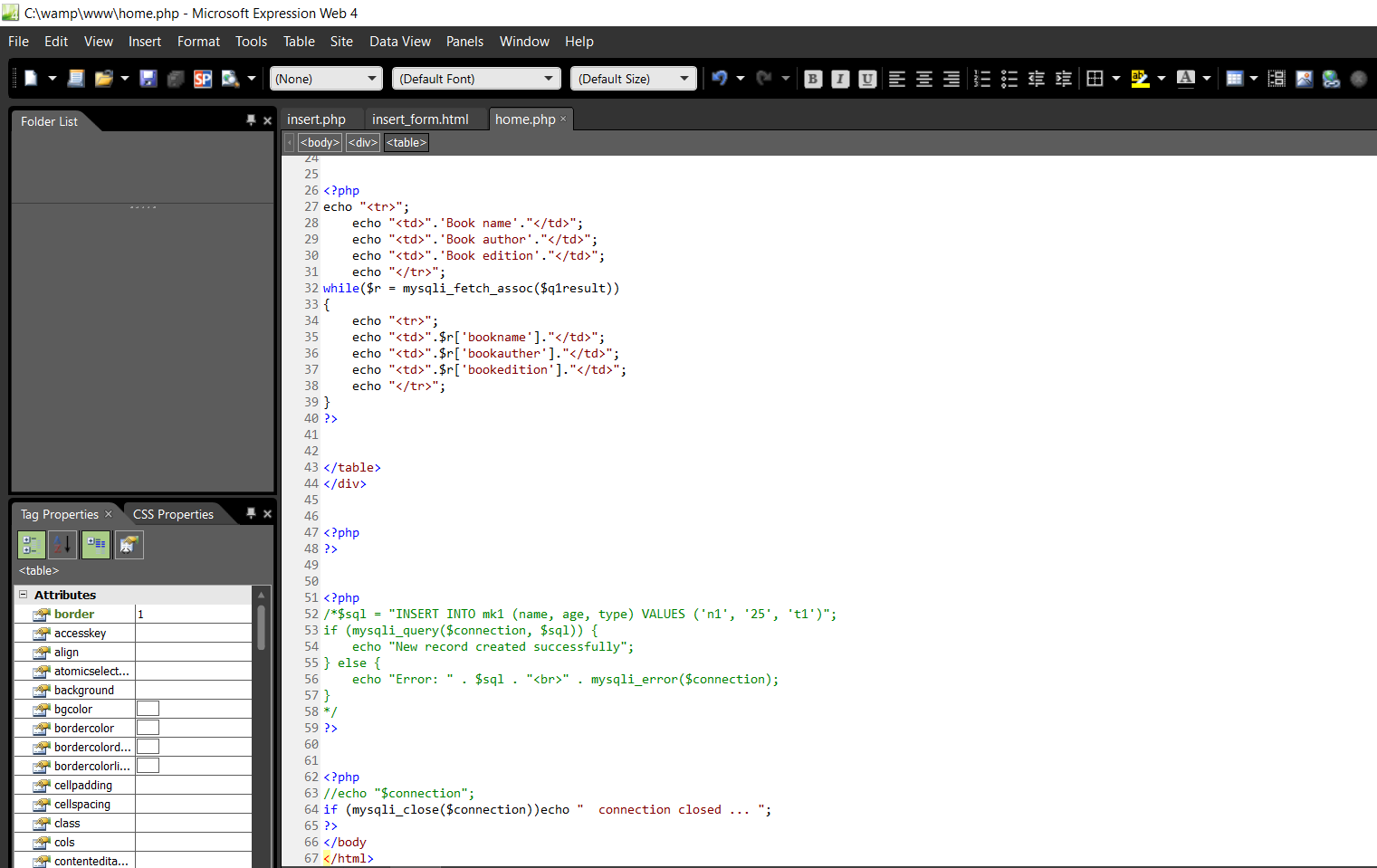The height and width of the screenshot is (868, 1377).
Task: Expand the Borders dropdown arrow
Action: 1116,79
